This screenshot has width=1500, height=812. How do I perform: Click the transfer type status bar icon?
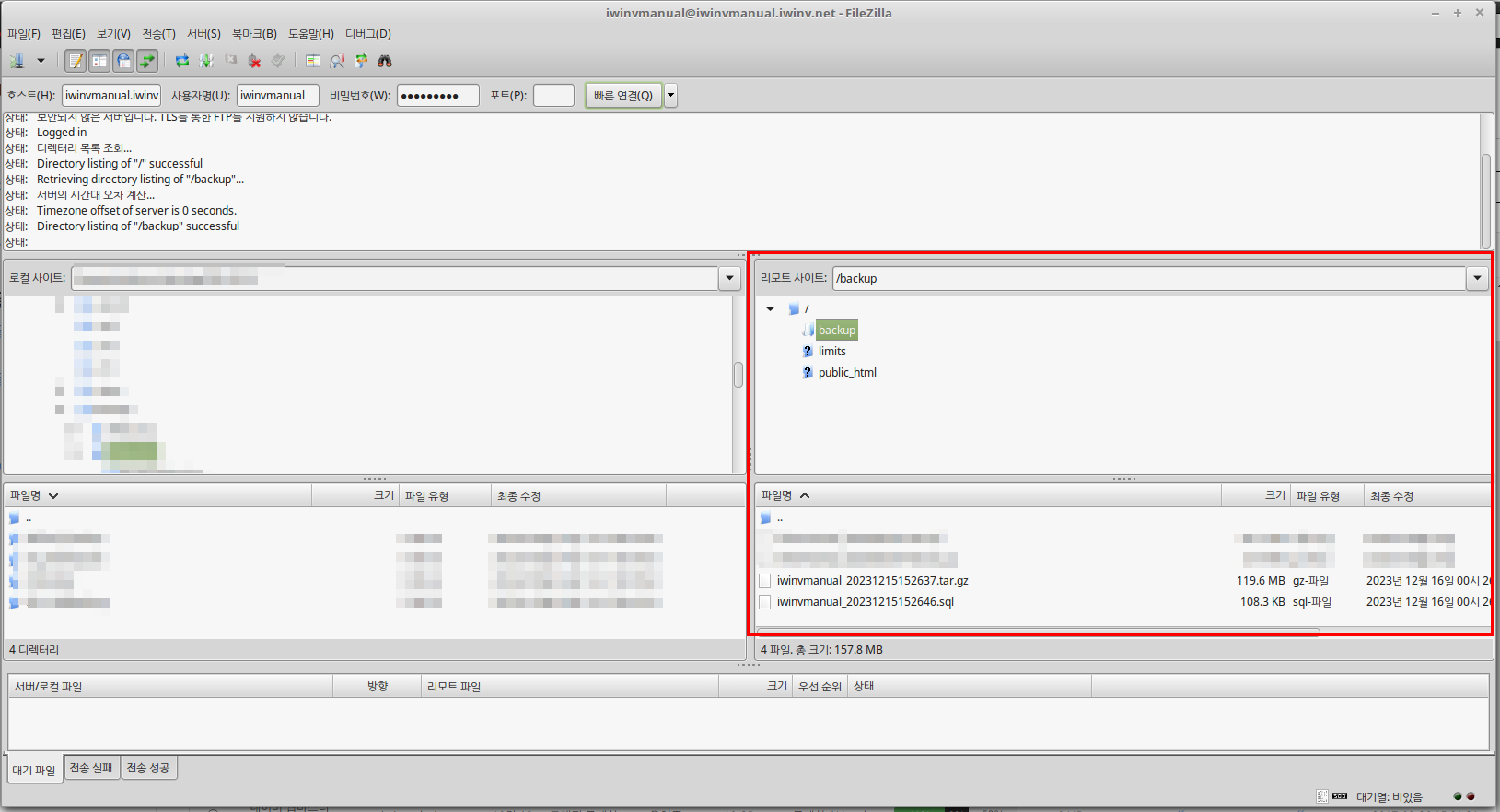tap(1322, 796)
